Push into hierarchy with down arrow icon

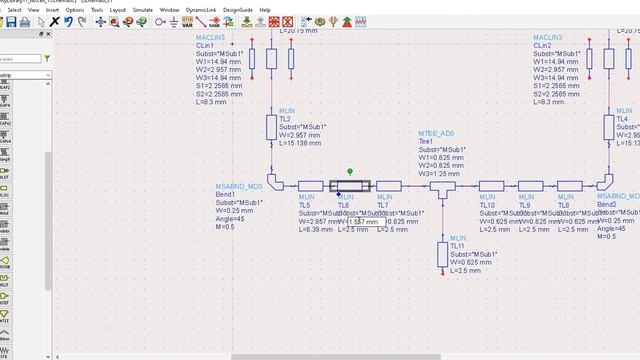click(247, 22)
